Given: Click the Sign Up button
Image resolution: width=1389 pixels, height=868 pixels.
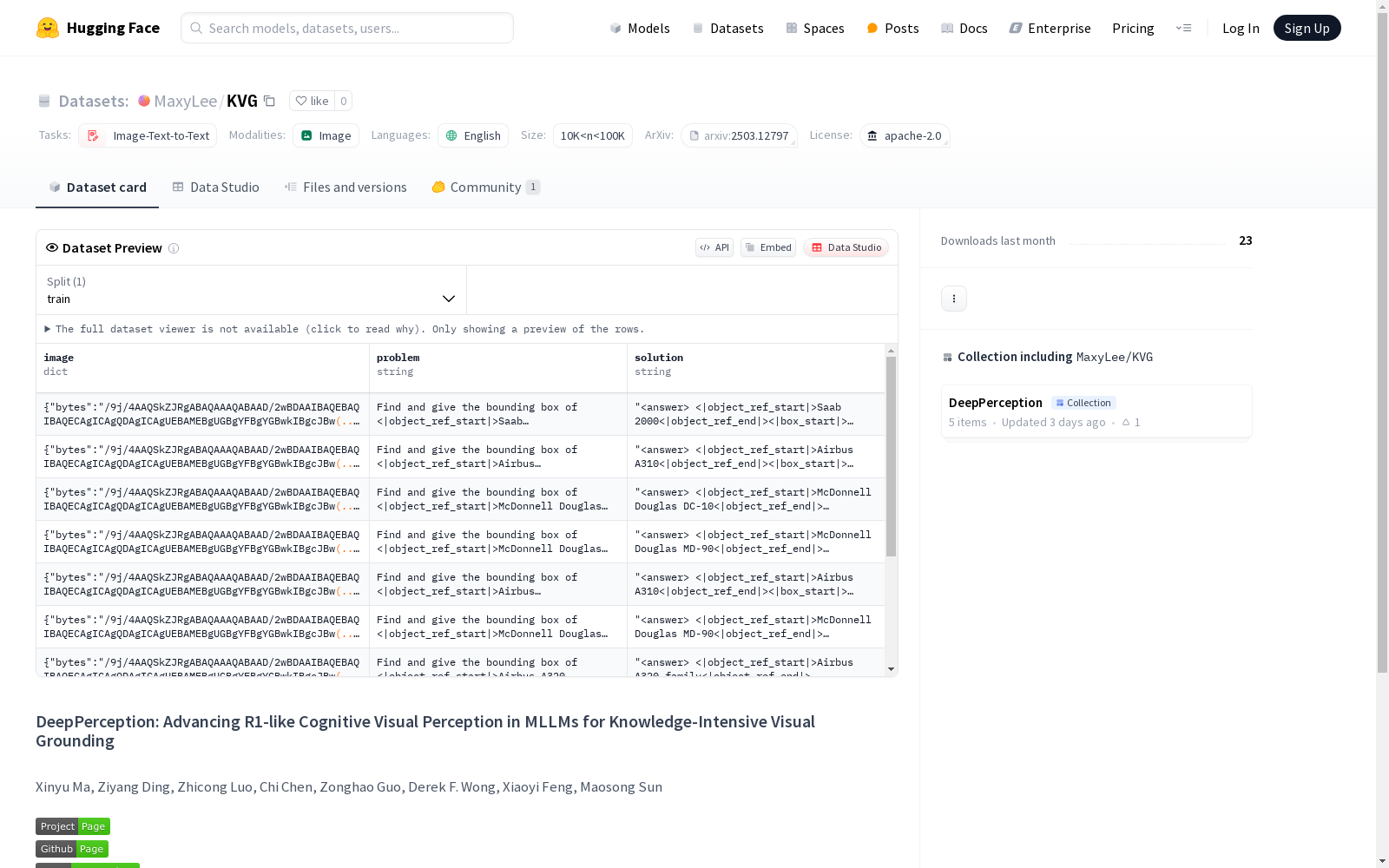Looking at the screenshot, I should pyautogui.click(x=1307, y=28).
